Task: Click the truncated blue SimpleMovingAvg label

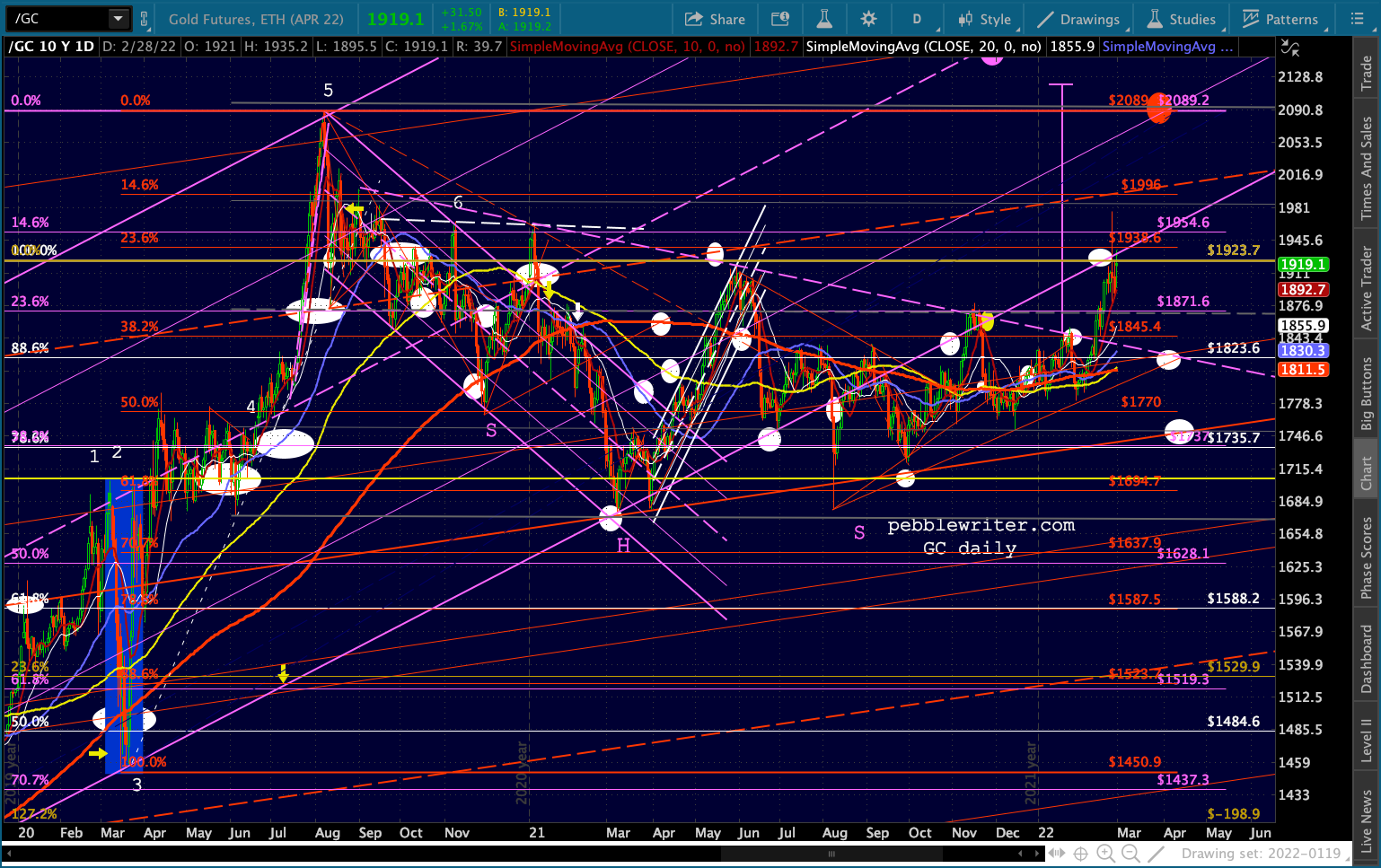Action: point(1167,47)
